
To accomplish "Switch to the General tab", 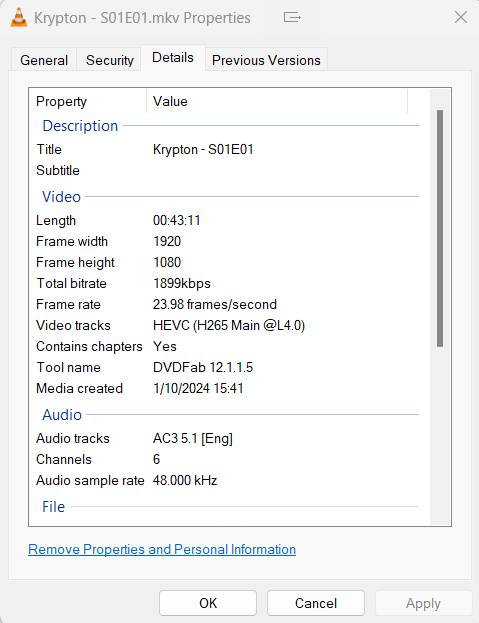I will tap(44, 60).
